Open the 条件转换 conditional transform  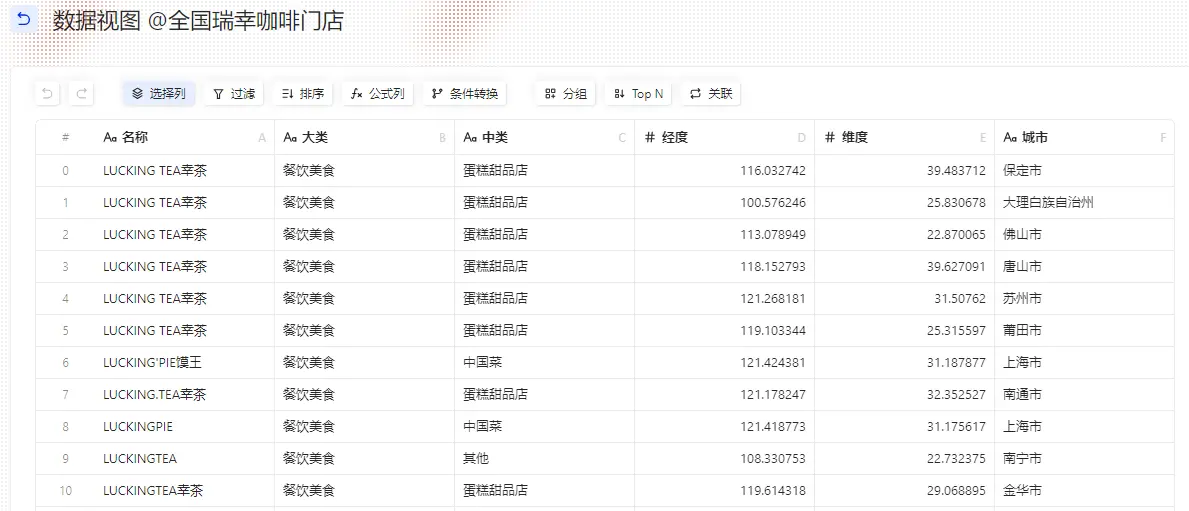[x=464, y=94]
